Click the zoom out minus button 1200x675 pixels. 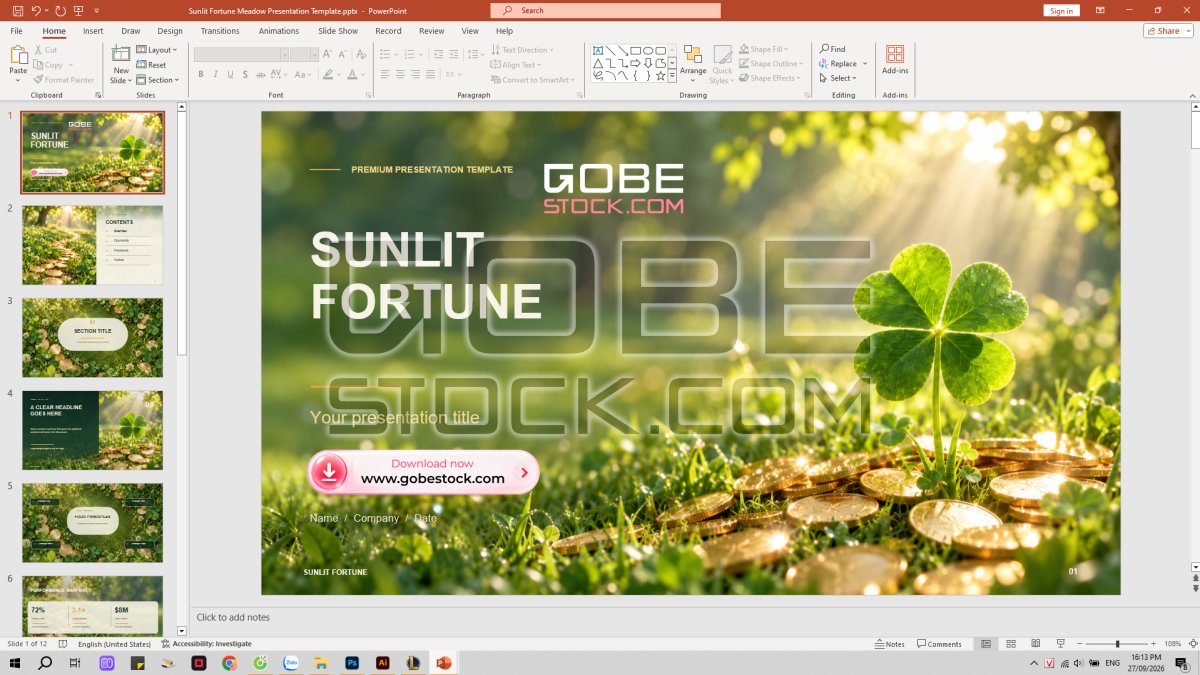click(1079, 644)
